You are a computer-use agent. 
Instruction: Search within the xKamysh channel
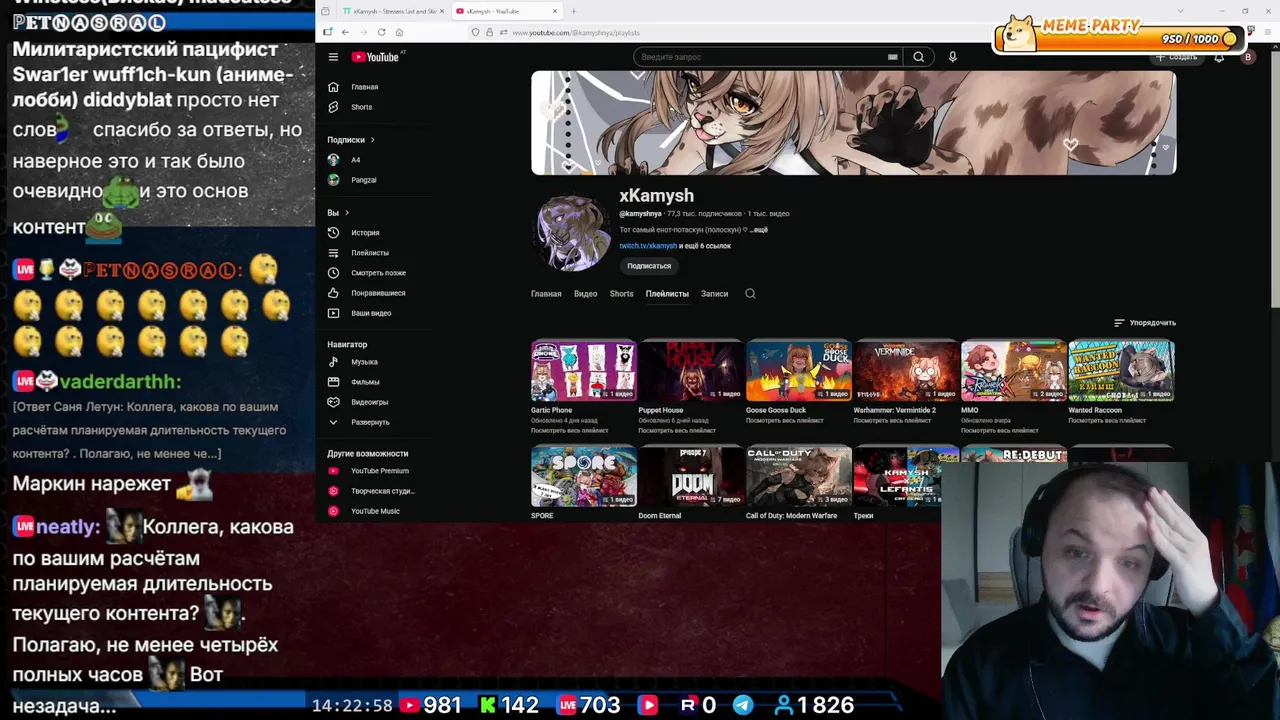point(750,294)
